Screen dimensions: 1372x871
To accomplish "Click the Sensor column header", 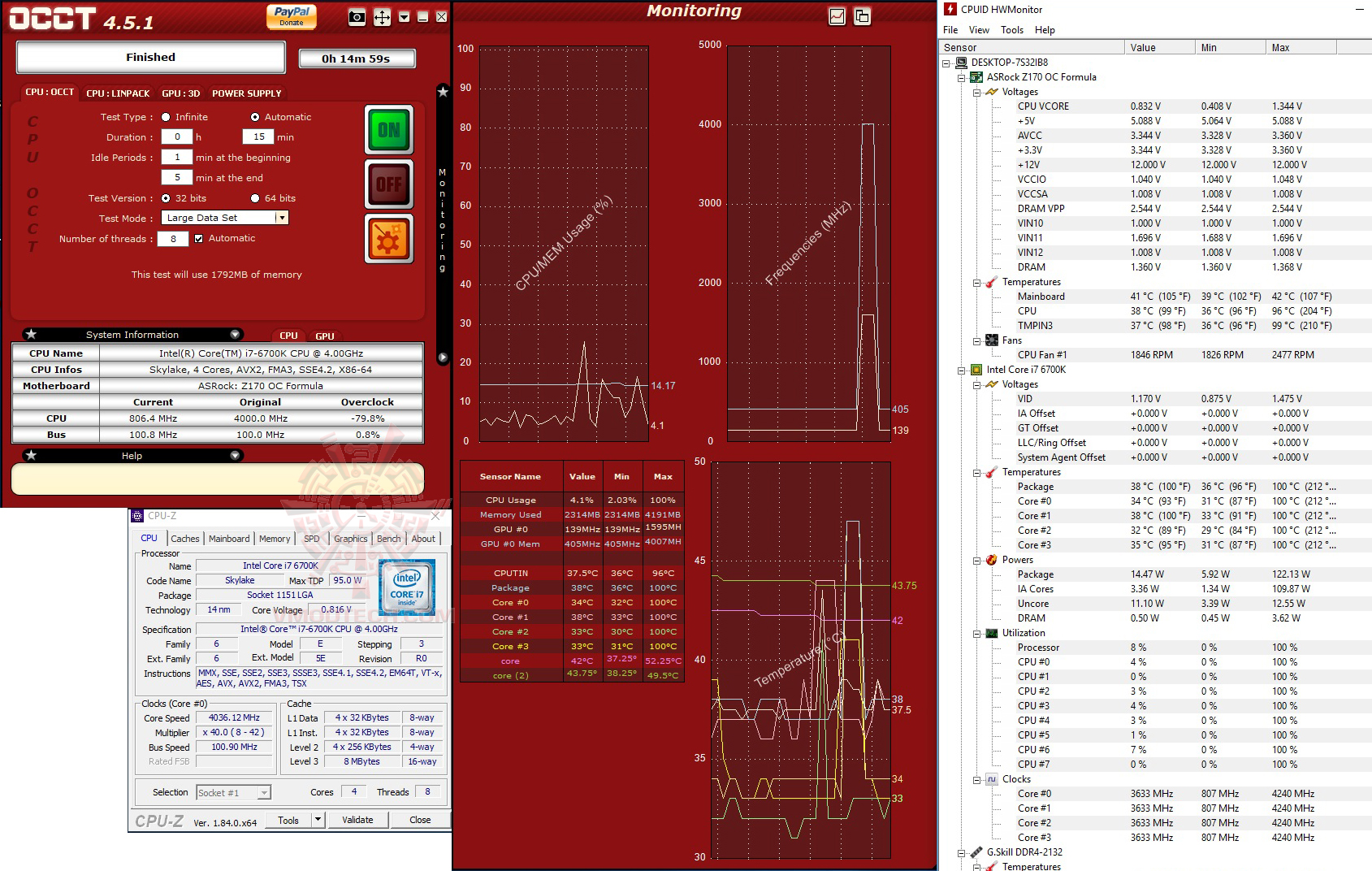I will click(1032, 48).
